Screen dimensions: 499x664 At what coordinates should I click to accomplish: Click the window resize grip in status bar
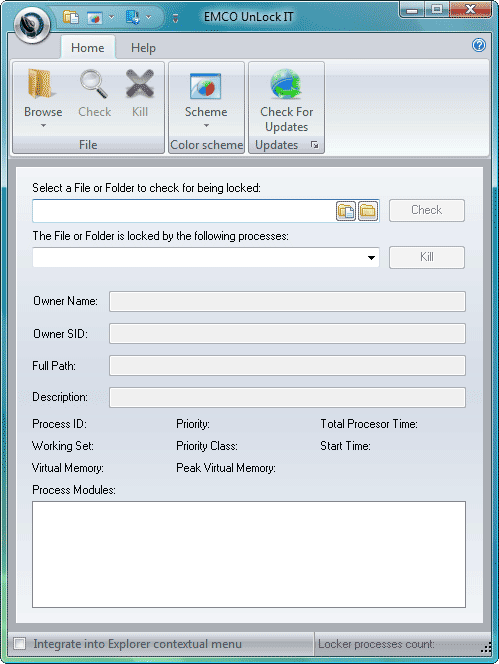[486, 648]
